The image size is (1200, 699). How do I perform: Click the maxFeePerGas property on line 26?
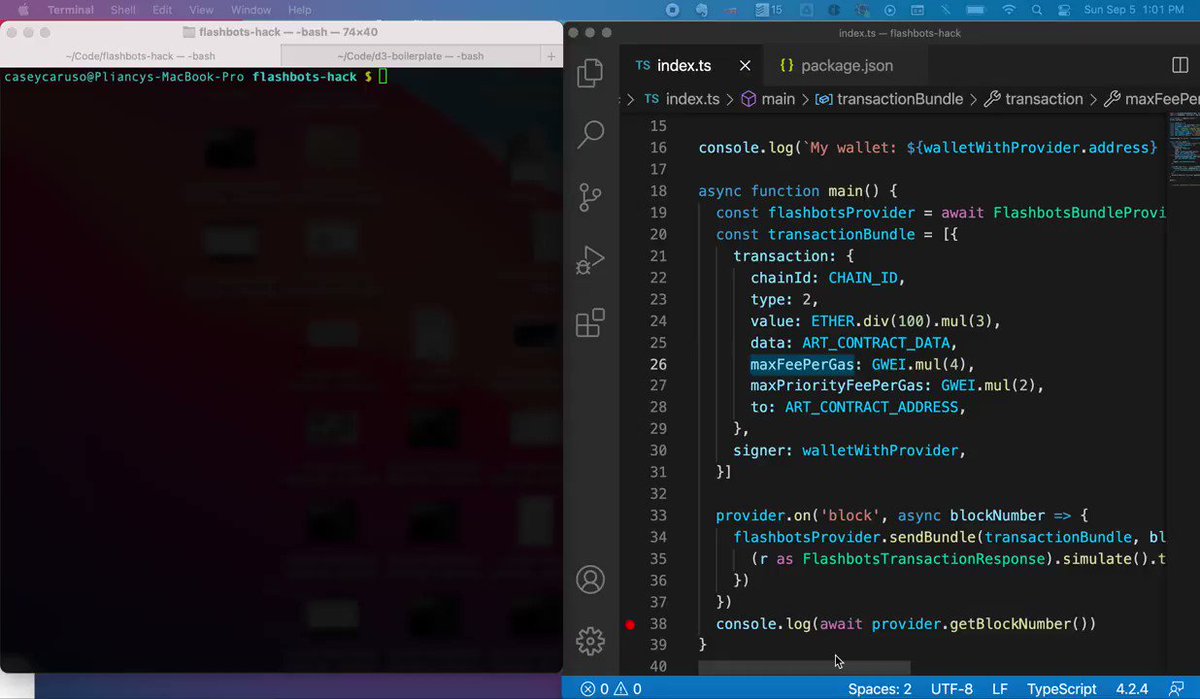point(802,364)
